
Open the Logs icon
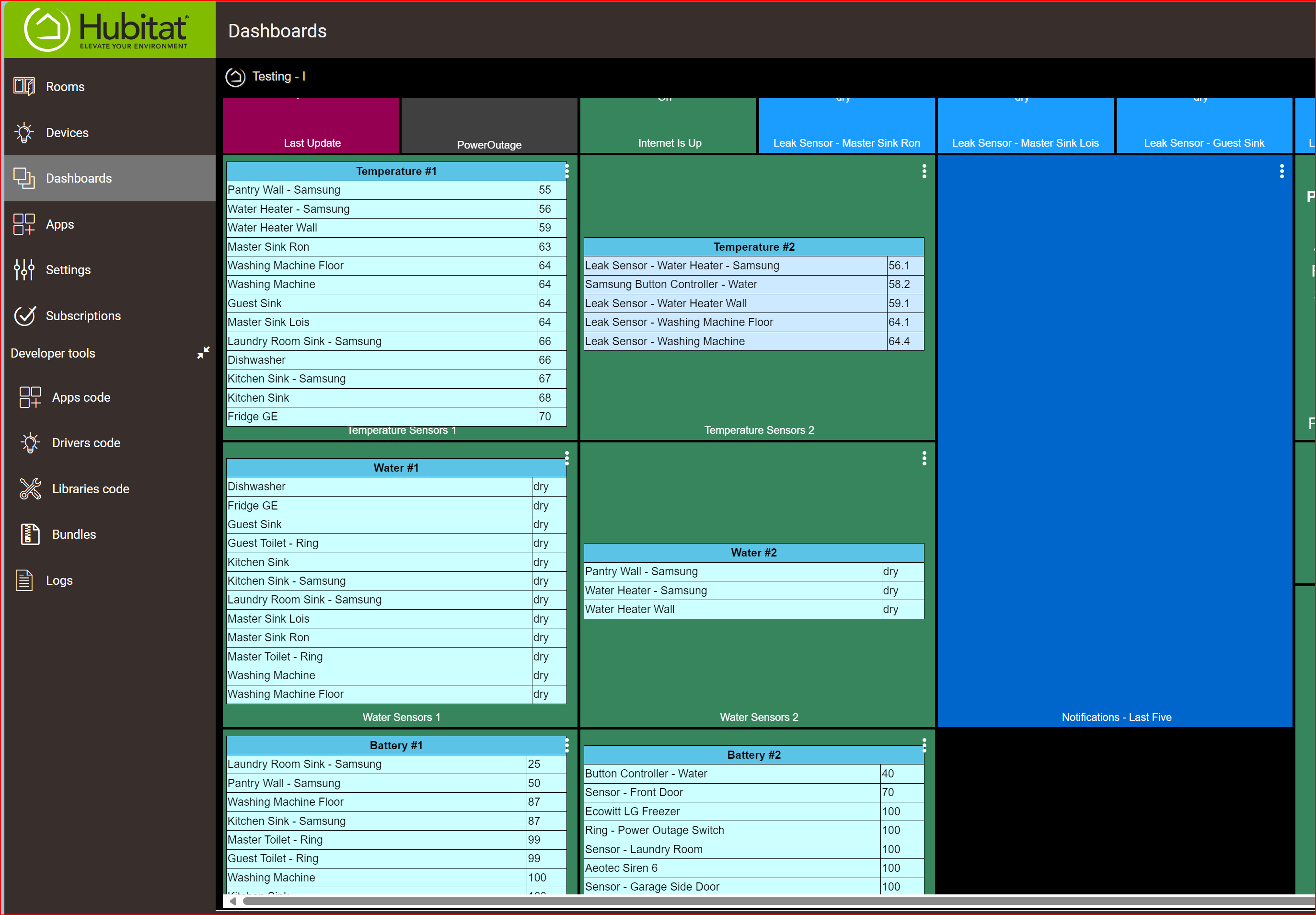pyautogui.click(x=24, y=579)
